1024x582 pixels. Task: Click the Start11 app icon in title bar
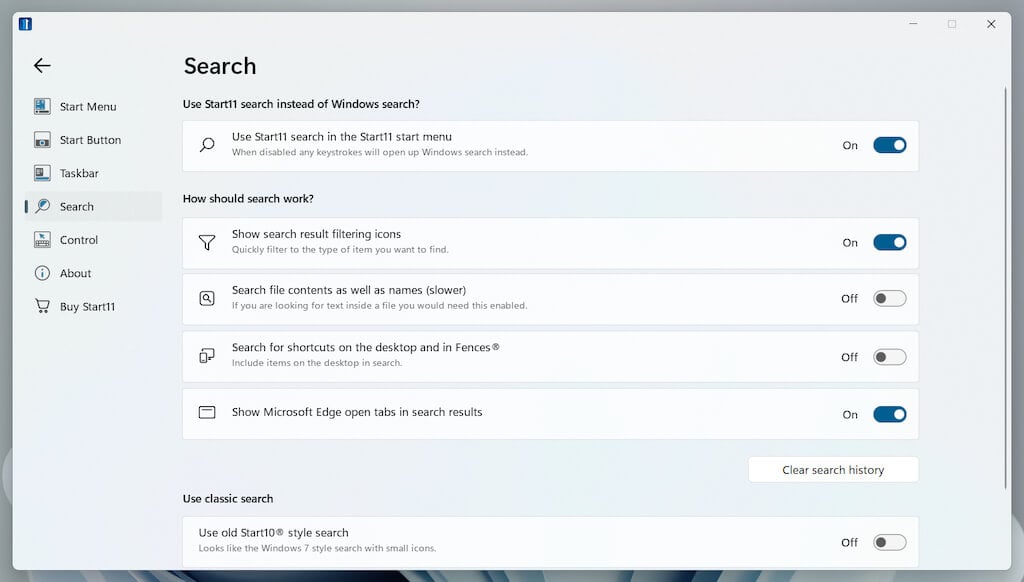point(25,24)
